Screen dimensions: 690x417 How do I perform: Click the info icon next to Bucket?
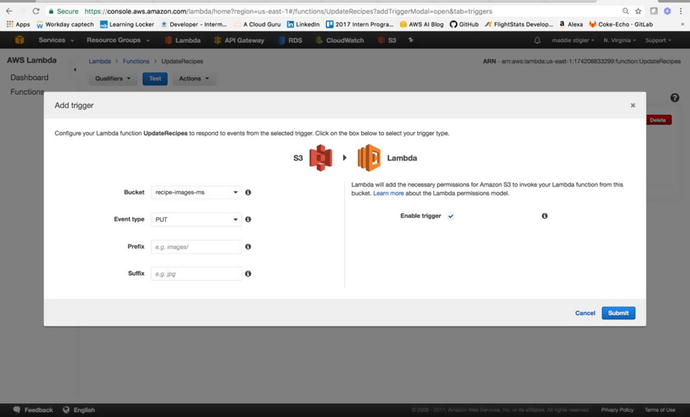point(248,192)
